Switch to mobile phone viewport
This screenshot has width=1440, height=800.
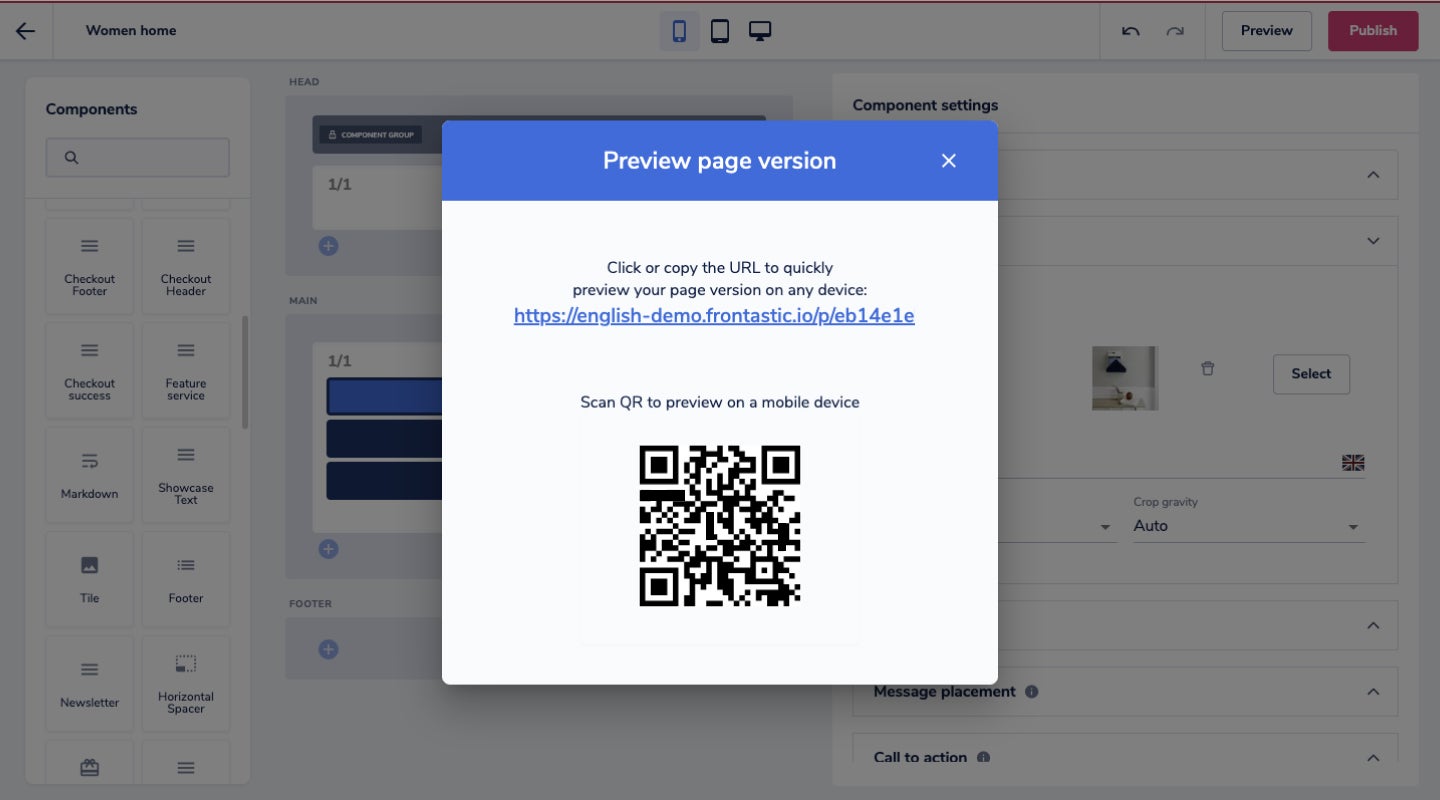679,31
